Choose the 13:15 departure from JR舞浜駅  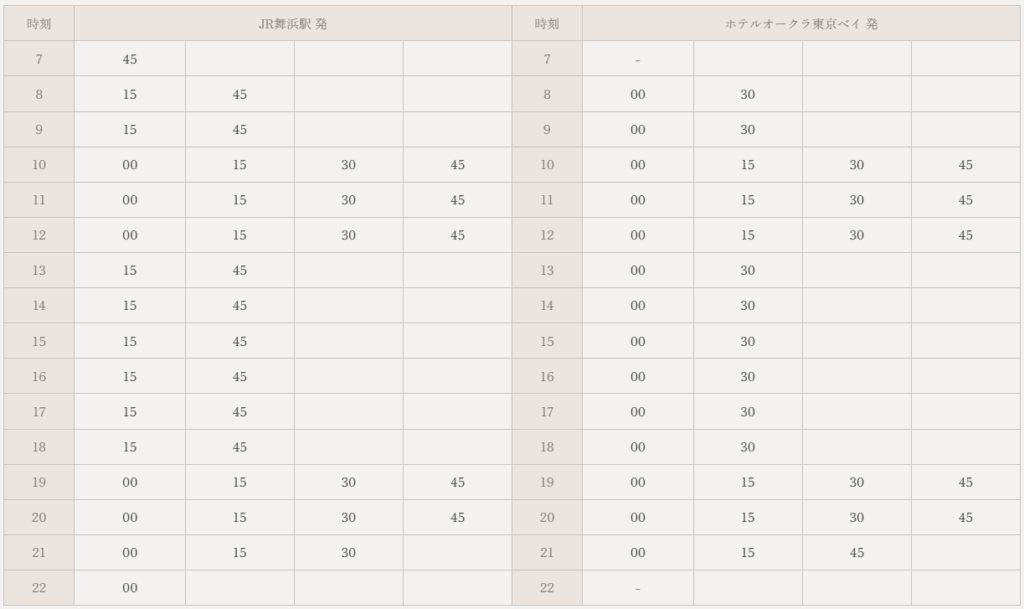tap(130, 271)
